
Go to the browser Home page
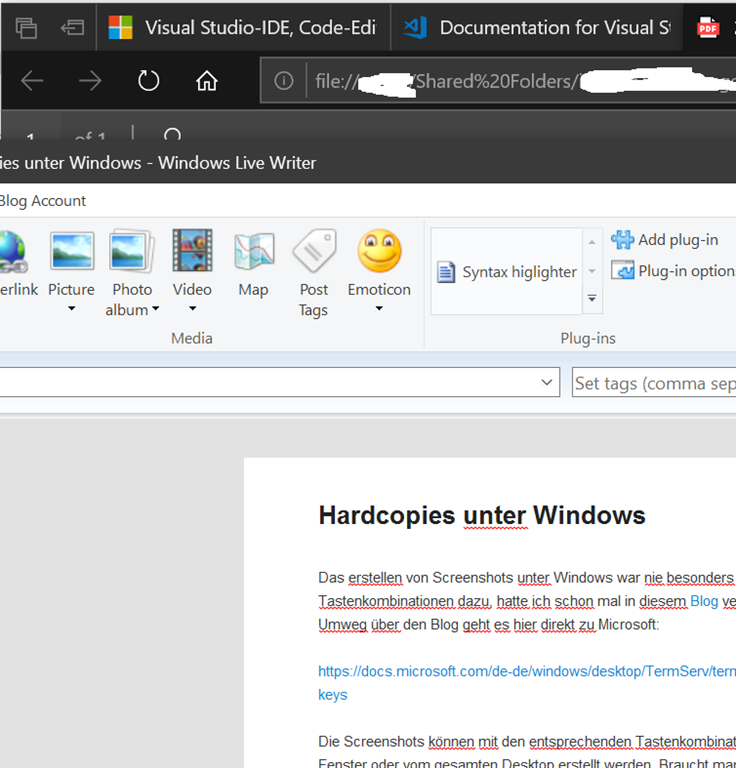click(207, 81)
